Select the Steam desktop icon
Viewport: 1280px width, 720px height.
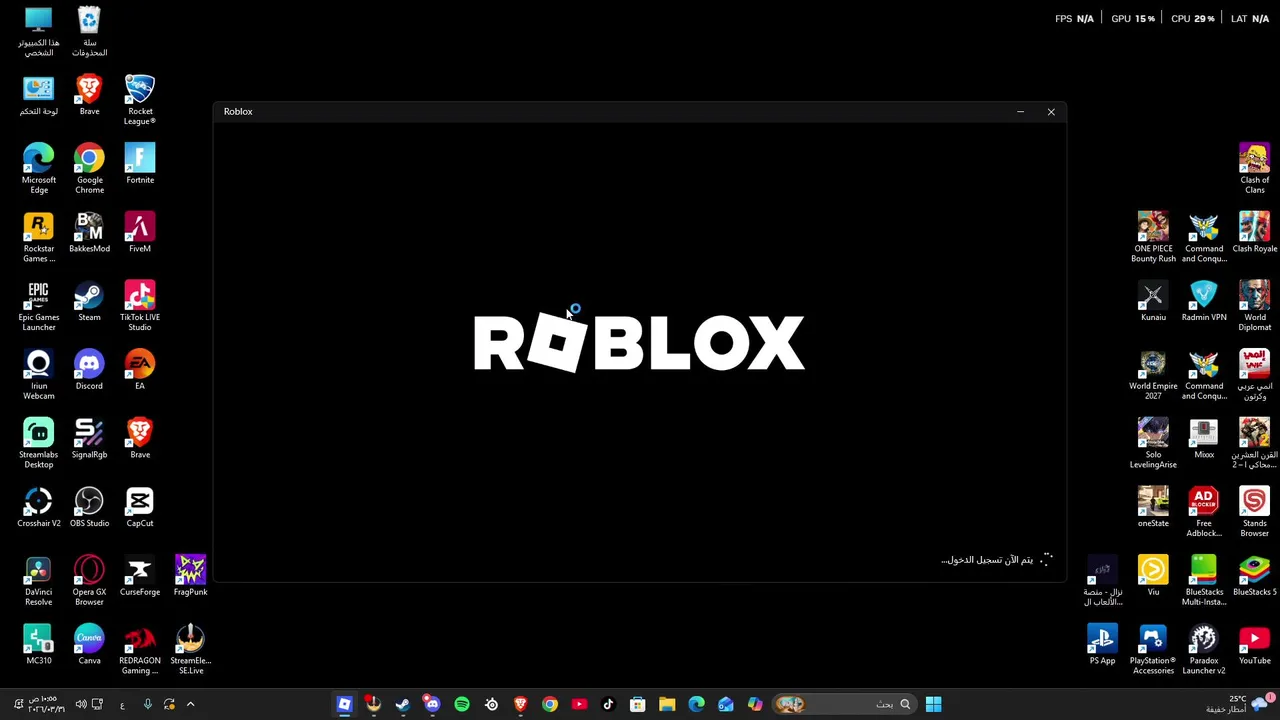[89, 301]
